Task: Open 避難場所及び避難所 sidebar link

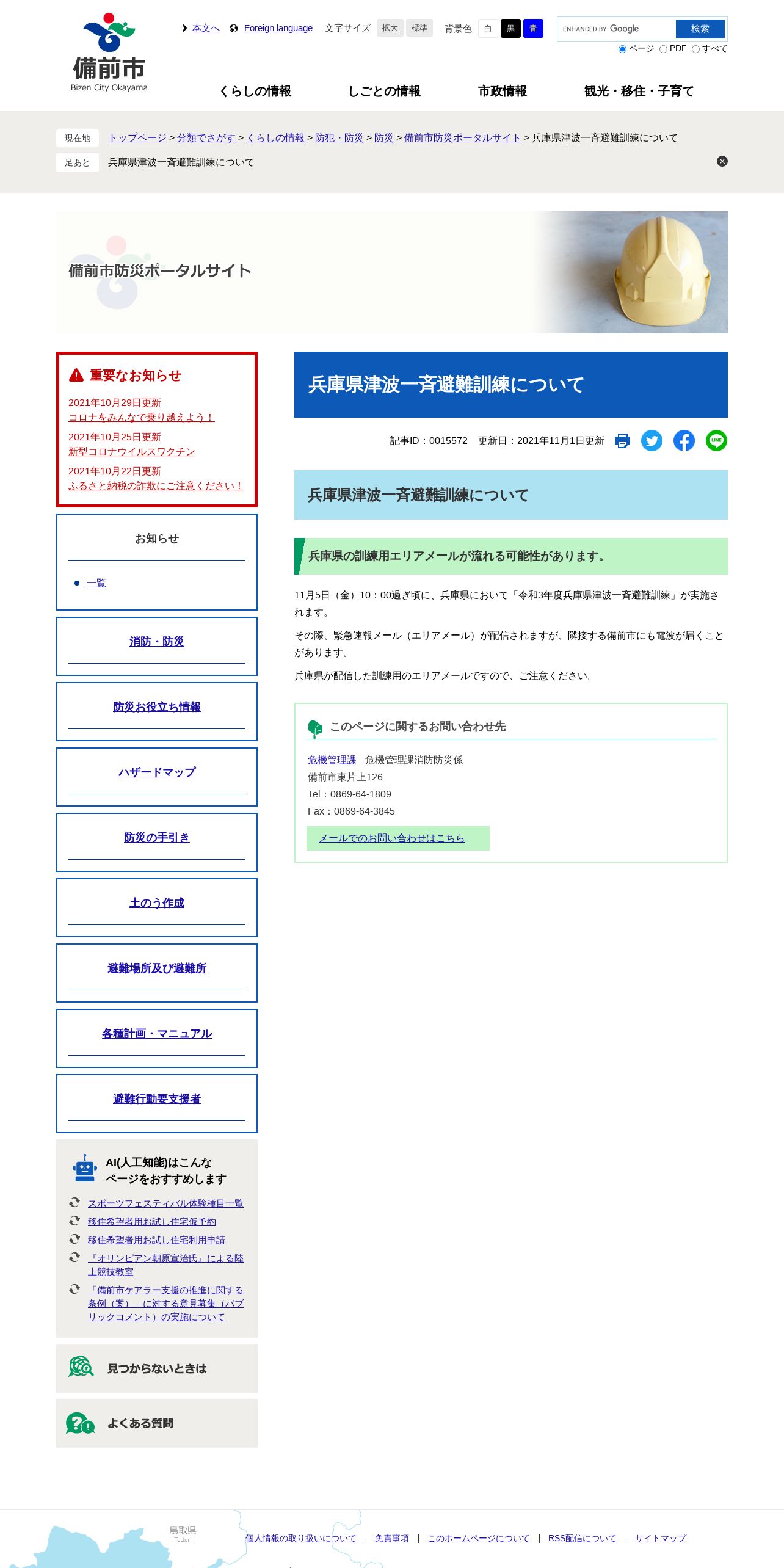Action: [x=157, y=968]
